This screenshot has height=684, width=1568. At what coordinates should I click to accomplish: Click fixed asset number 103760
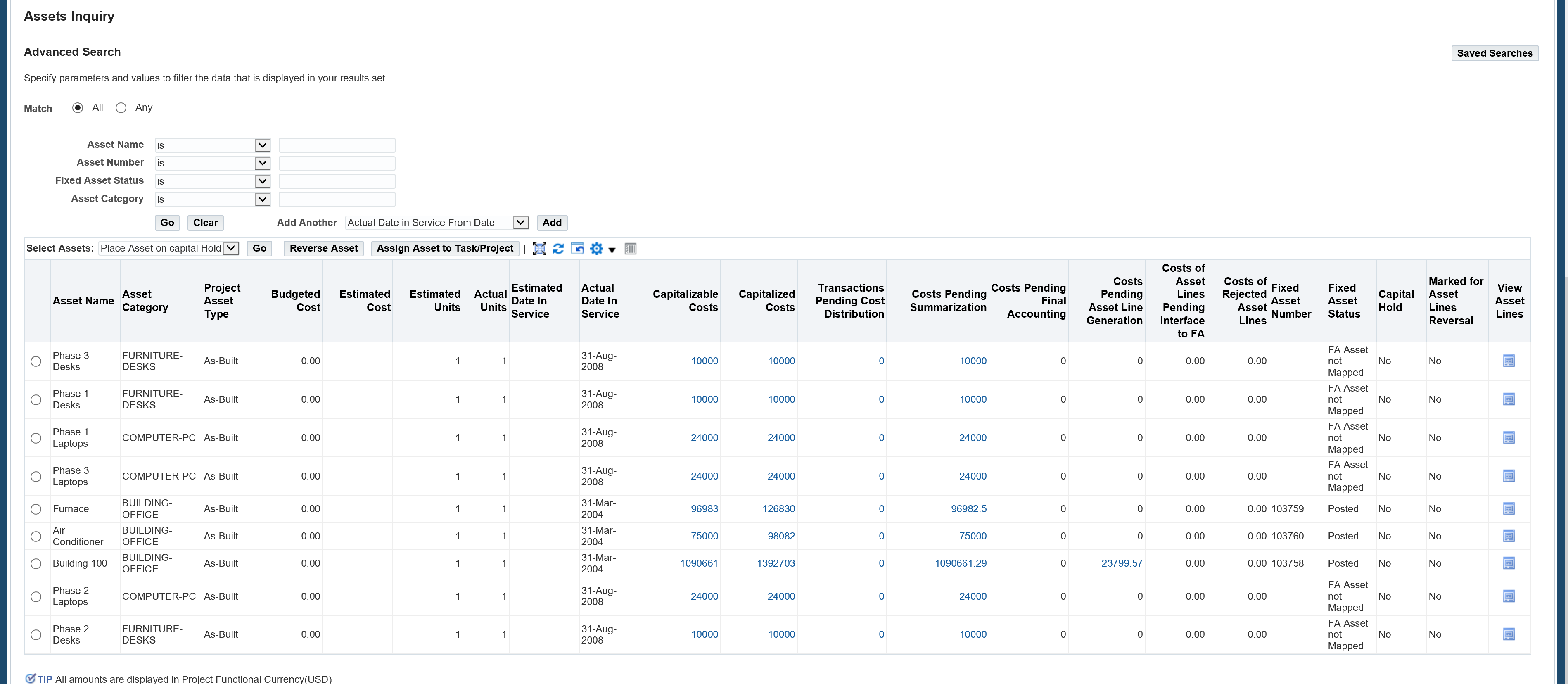(x=1287, y=537)
